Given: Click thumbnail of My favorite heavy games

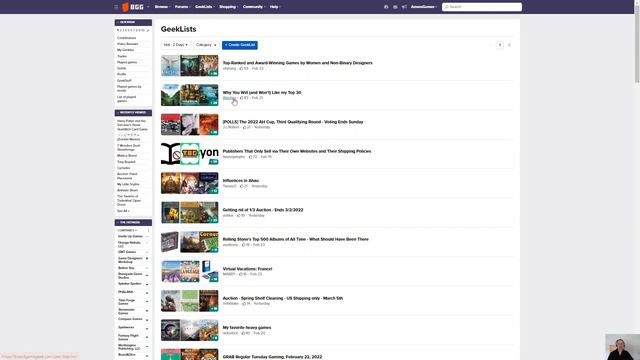Looking at the screenshot, I should 189,330.
